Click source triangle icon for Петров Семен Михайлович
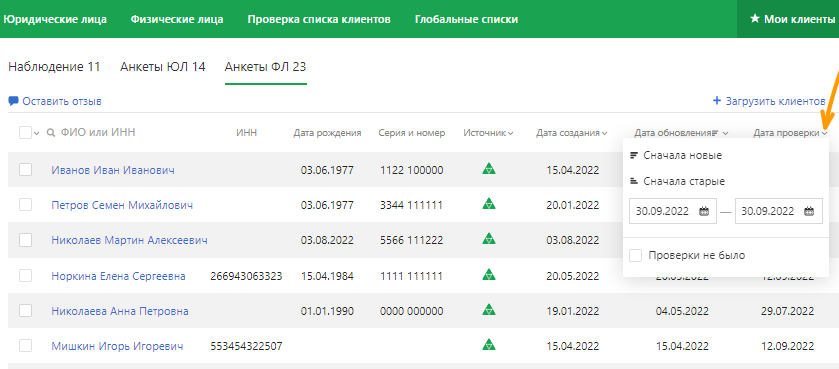 pos(489,204)
